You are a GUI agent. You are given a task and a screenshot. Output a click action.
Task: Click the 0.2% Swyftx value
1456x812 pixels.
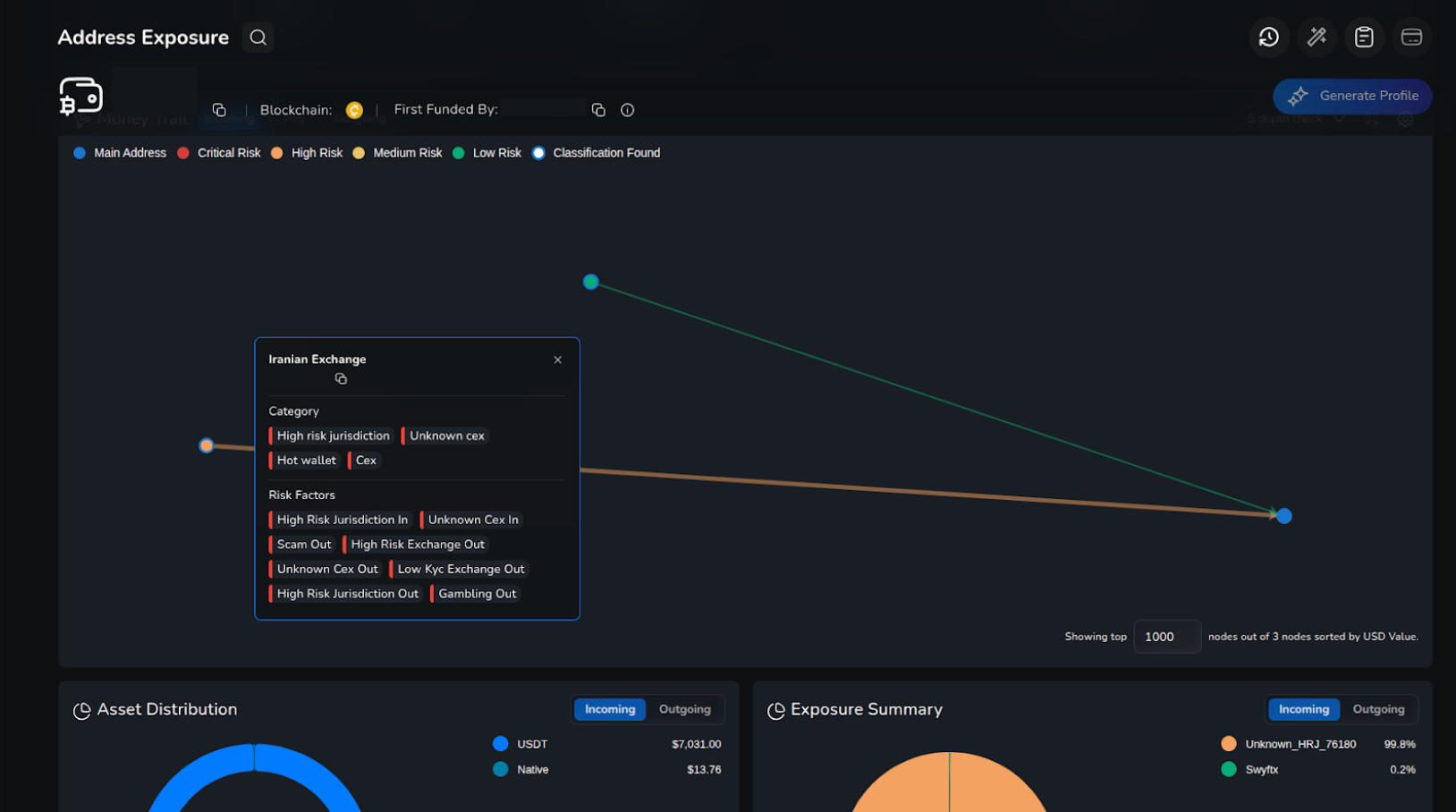[1402, 769]
